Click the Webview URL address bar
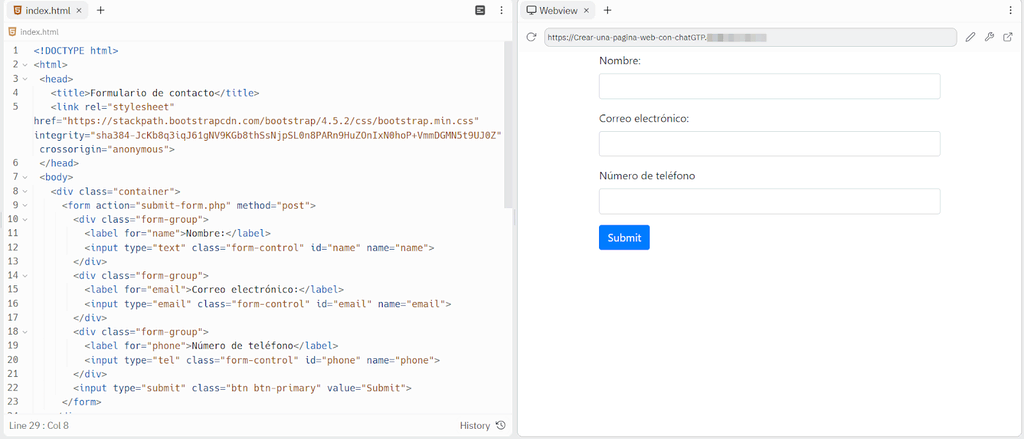 pyautogui.click(x=750, y=38)
